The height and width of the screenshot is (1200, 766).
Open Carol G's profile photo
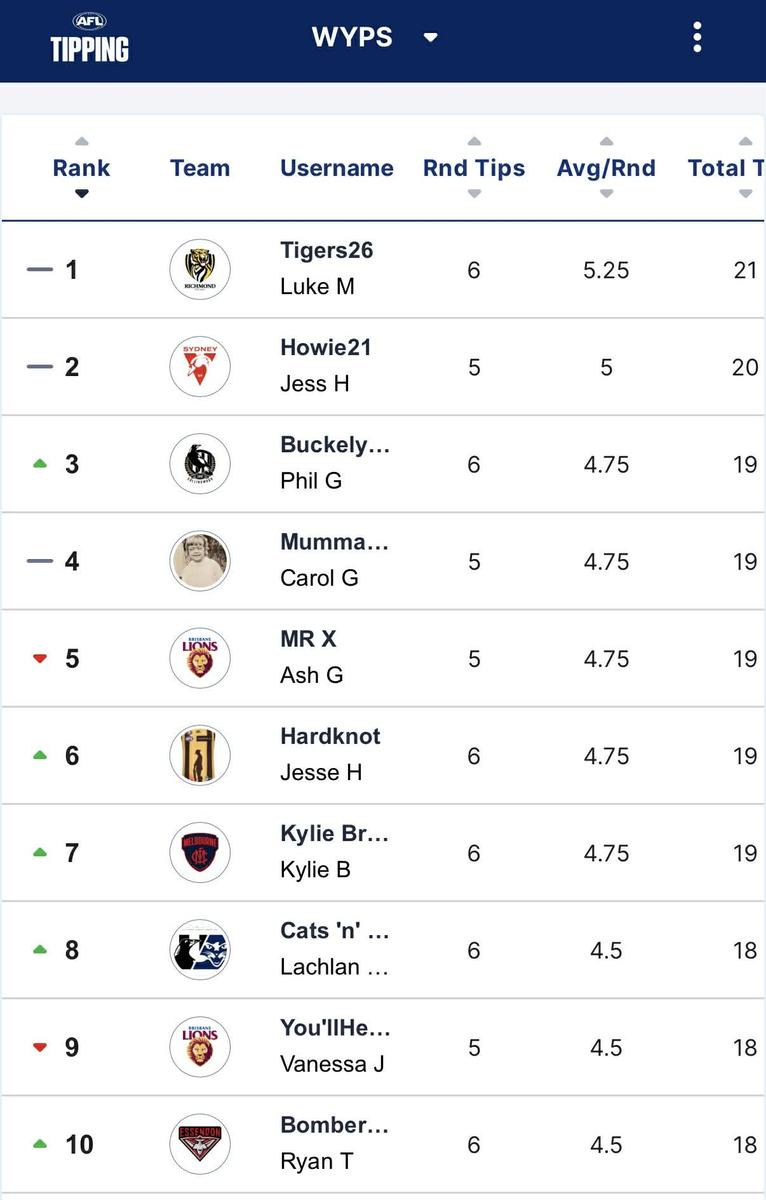[x=200, y=561]
